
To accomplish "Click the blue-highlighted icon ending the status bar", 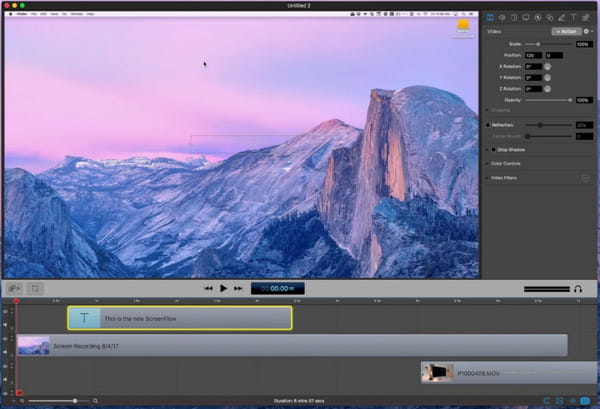I will tap(585, 401).
